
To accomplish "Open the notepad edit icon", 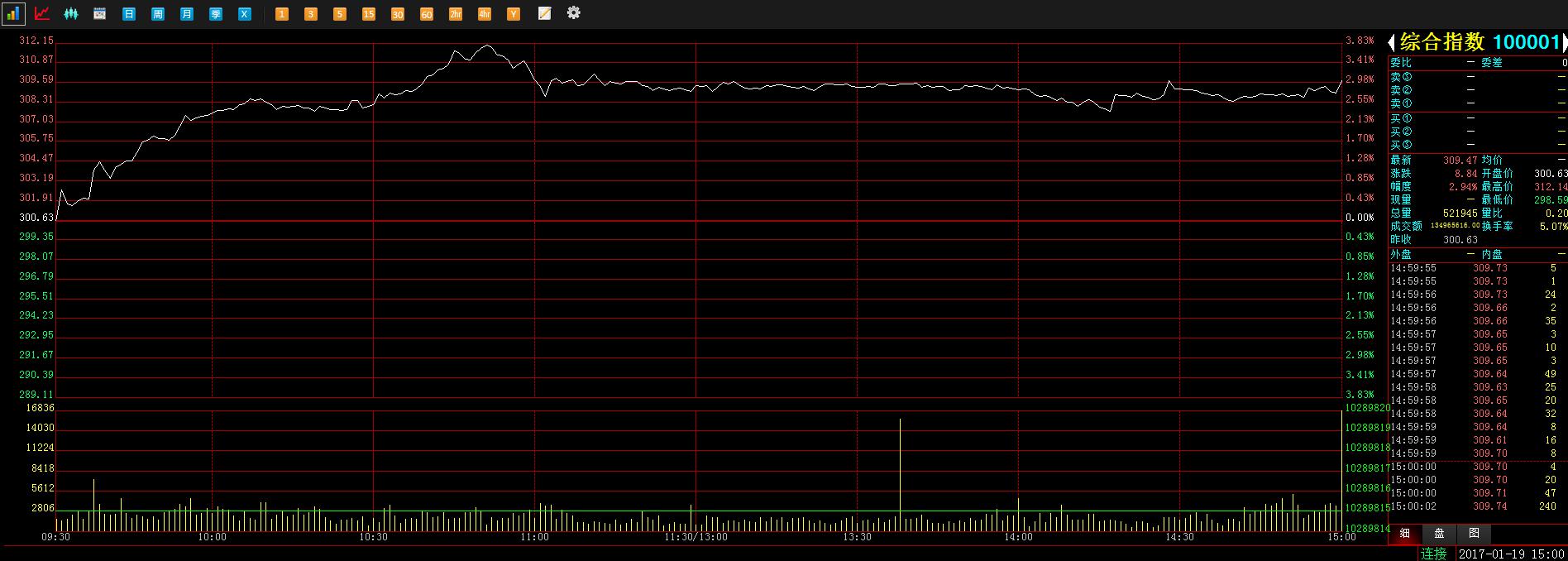I will click(544, 13).
